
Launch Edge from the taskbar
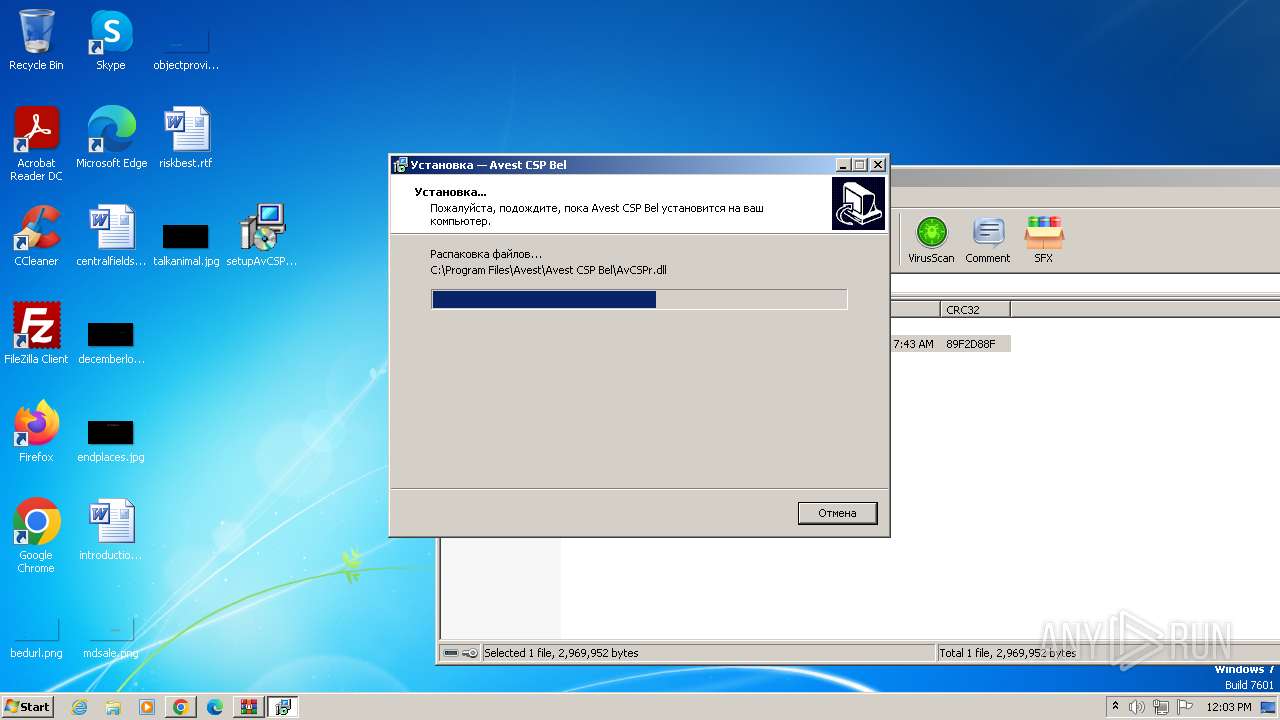pyautogui.click(x=215, y=707)
